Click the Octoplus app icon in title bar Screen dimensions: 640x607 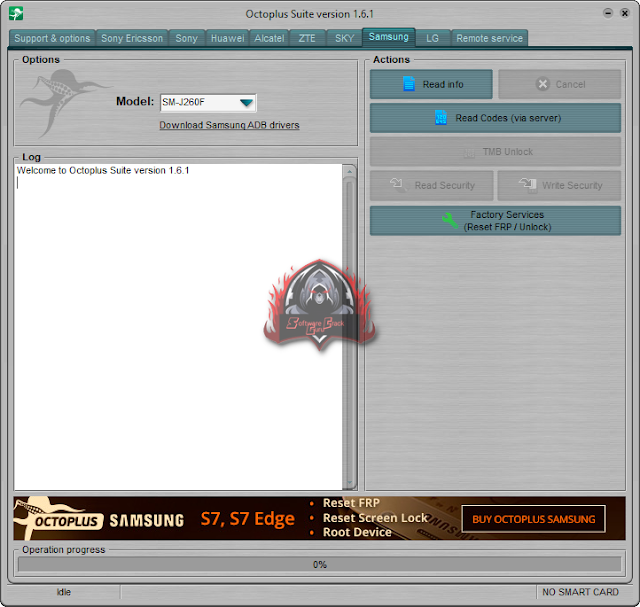(16, 13)
